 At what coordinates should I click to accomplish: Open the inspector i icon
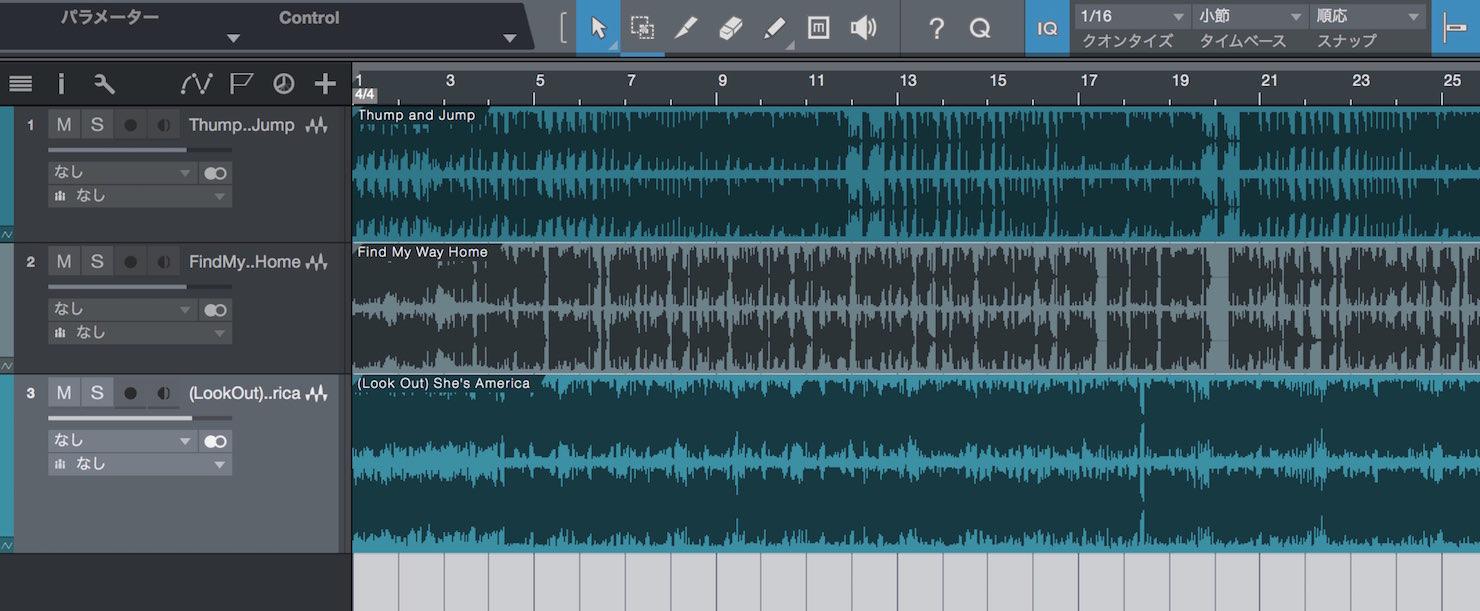pos(61,84)
